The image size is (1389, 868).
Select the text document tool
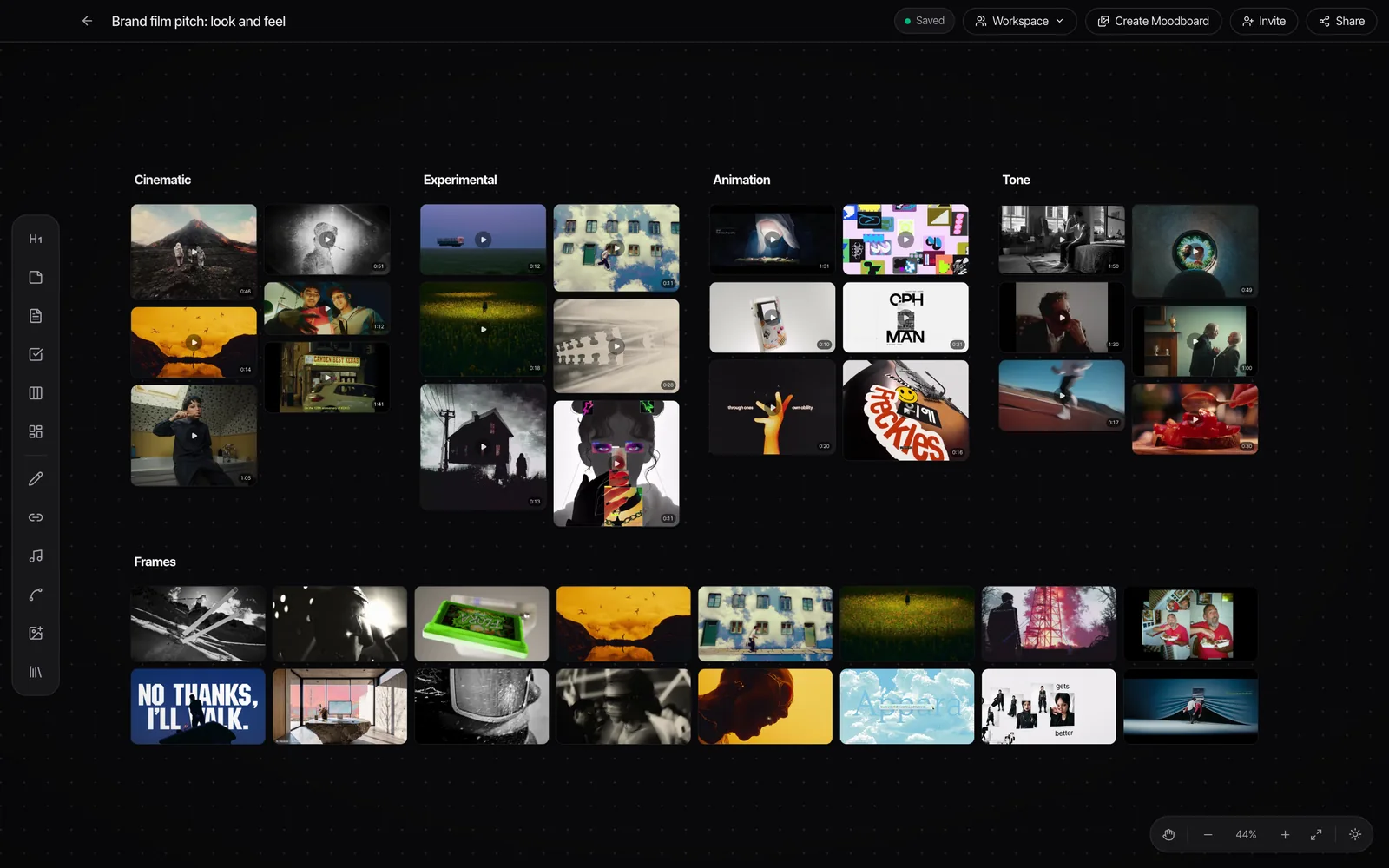(36, 316)
